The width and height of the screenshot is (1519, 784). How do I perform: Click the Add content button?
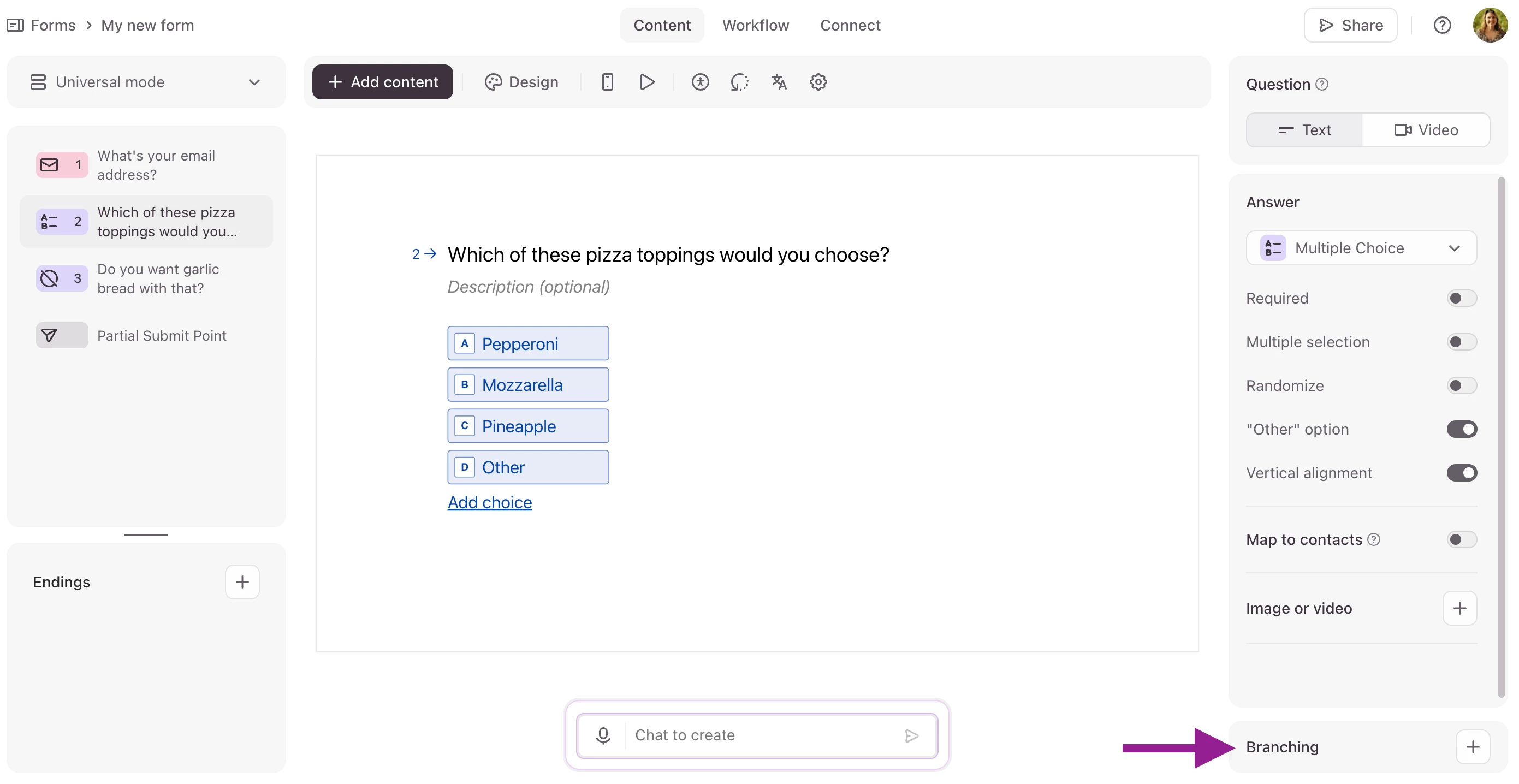pos(382,82)
